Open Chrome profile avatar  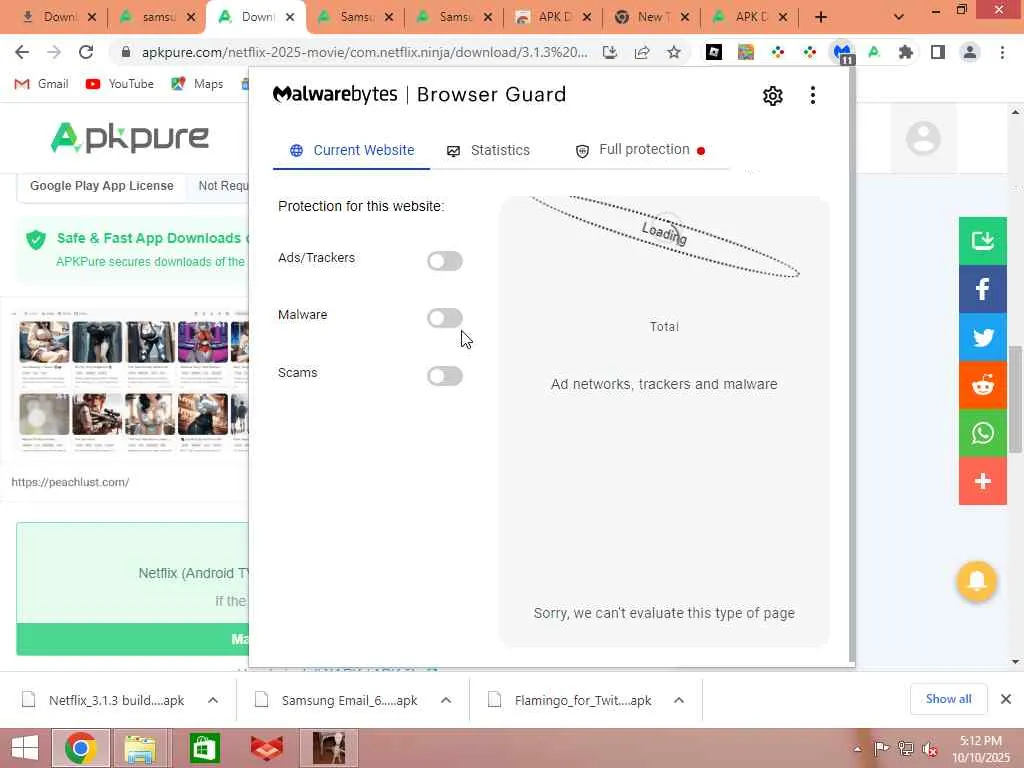[x=970, y=52]
